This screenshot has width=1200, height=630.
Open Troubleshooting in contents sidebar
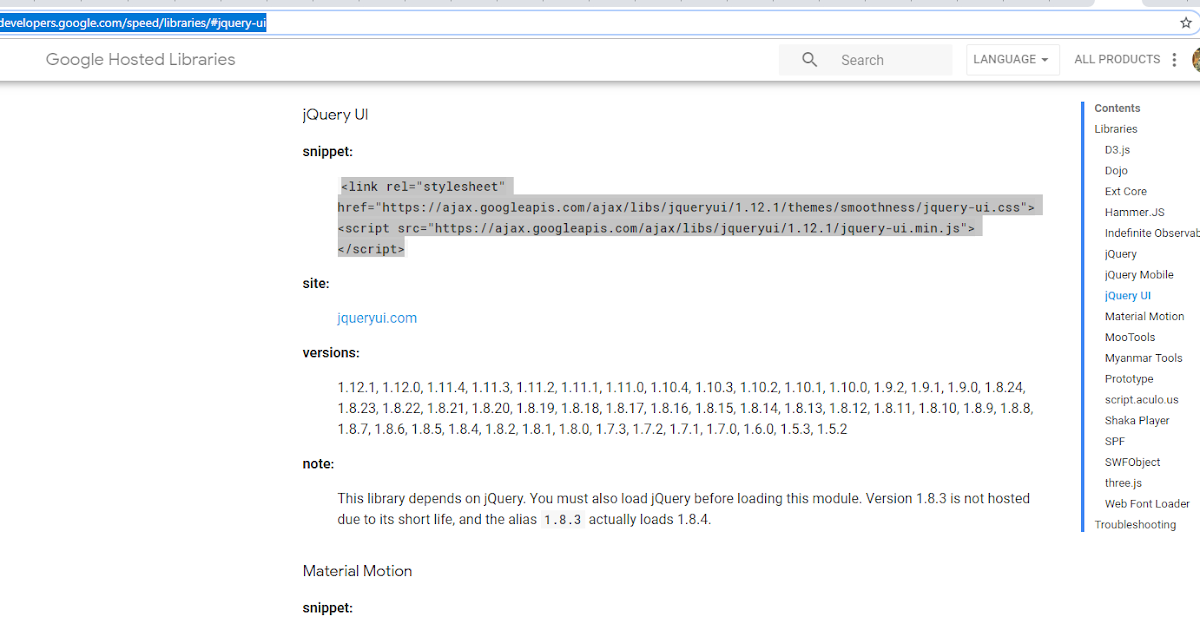1135,525
